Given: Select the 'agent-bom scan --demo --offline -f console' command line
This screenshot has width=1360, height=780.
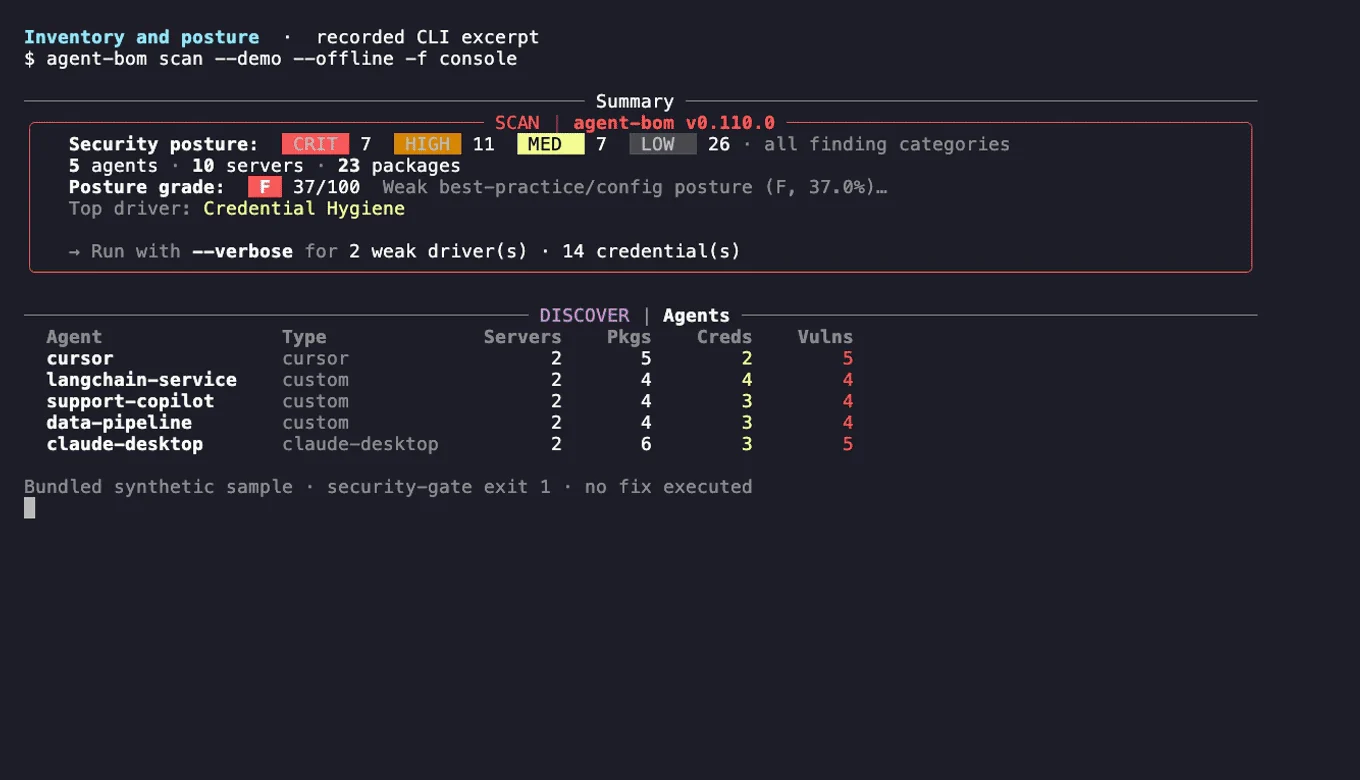Looking at the screenshot, I should click(x=282, y=59).
